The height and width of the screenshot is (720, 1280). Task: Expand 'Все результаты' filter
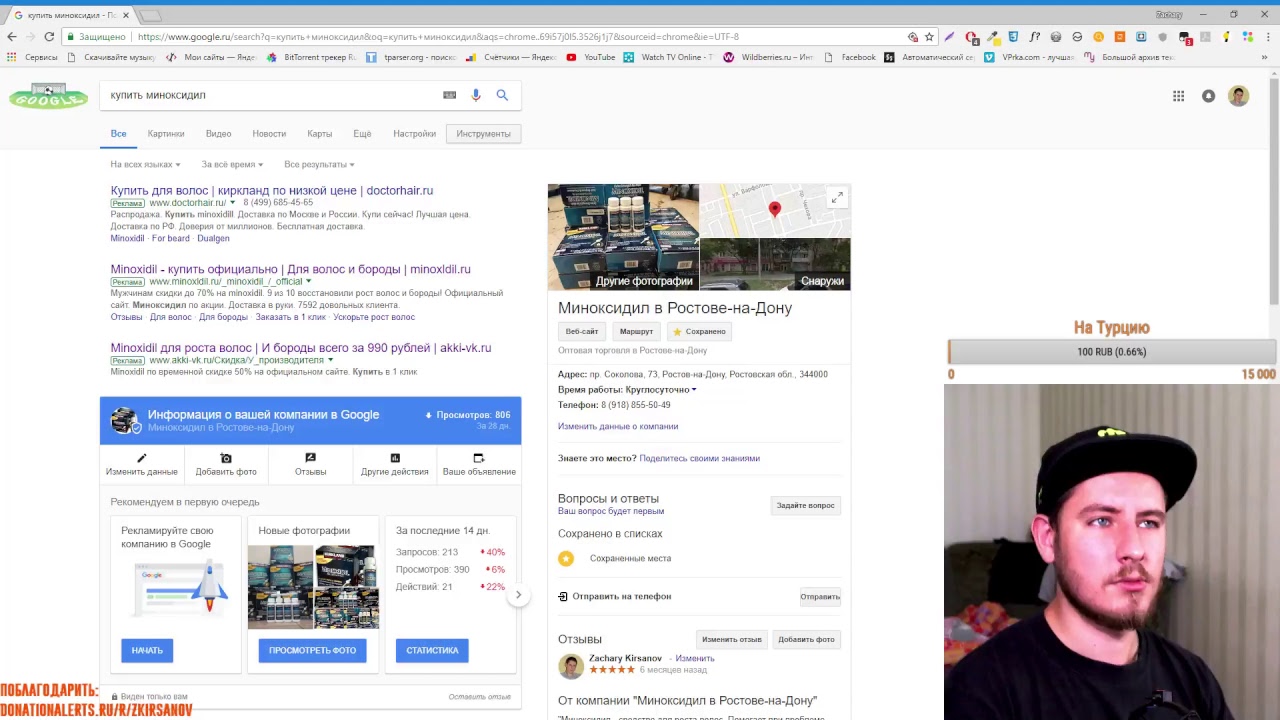click(319, 164)
